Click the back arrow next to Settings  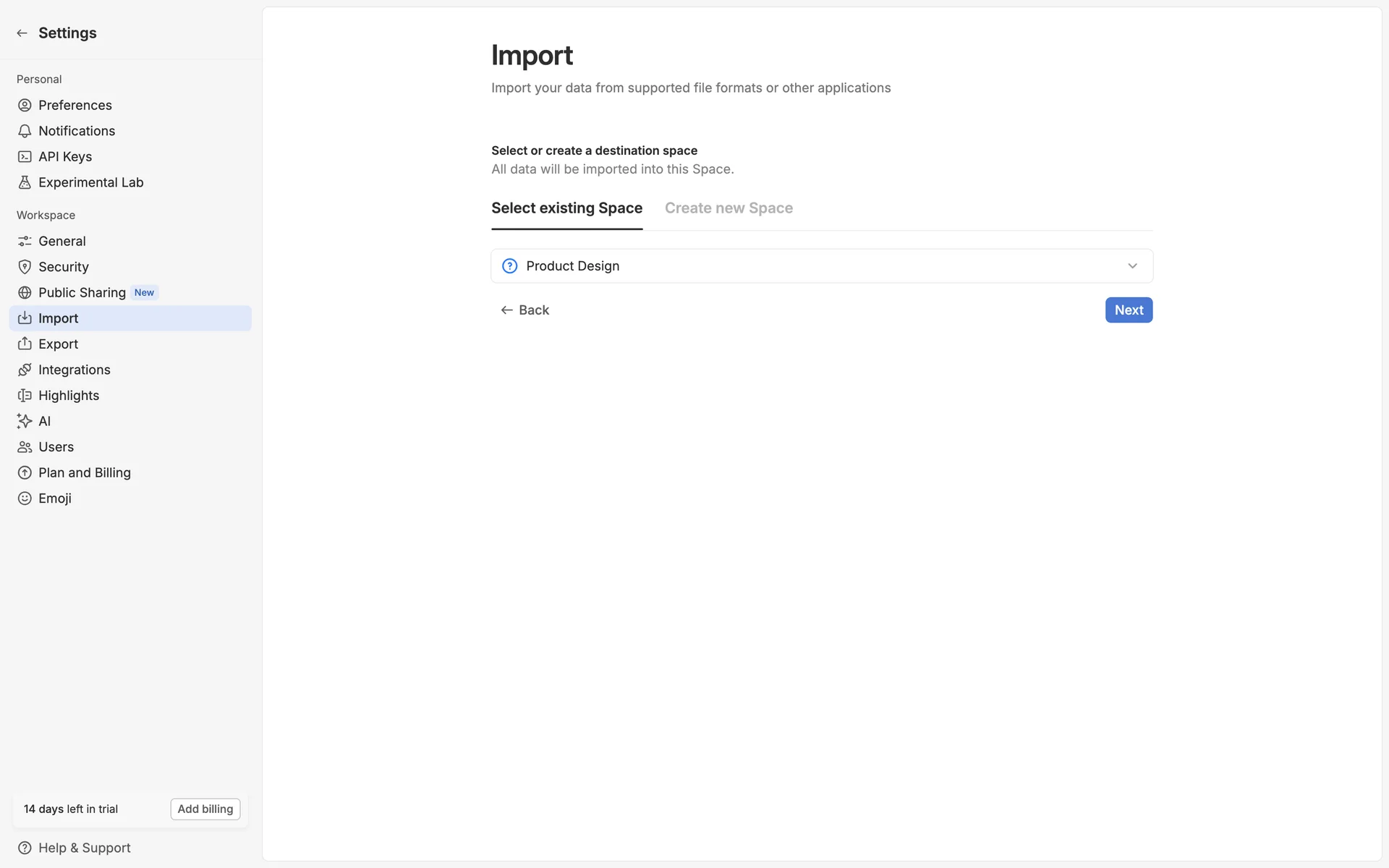[x=22, y=33]
